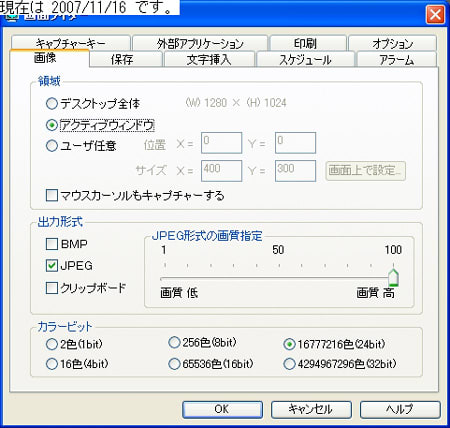Click the position Y input field

point(295,143)
